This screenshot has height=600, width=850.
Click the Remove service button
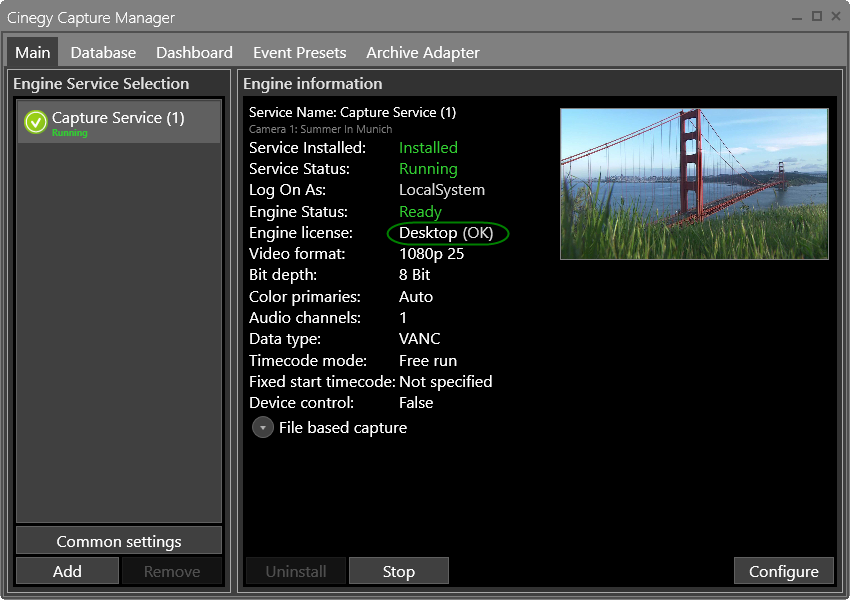coord(172,571)
